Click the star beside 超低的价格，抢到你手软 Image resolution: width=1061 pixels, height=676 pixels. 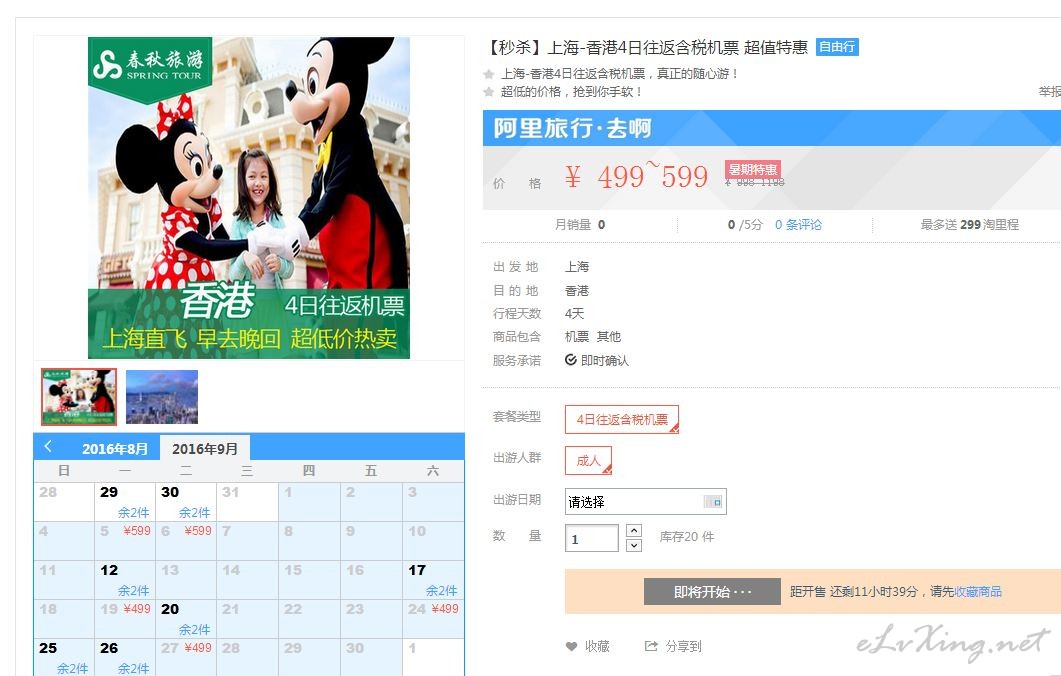coord(489,91)
